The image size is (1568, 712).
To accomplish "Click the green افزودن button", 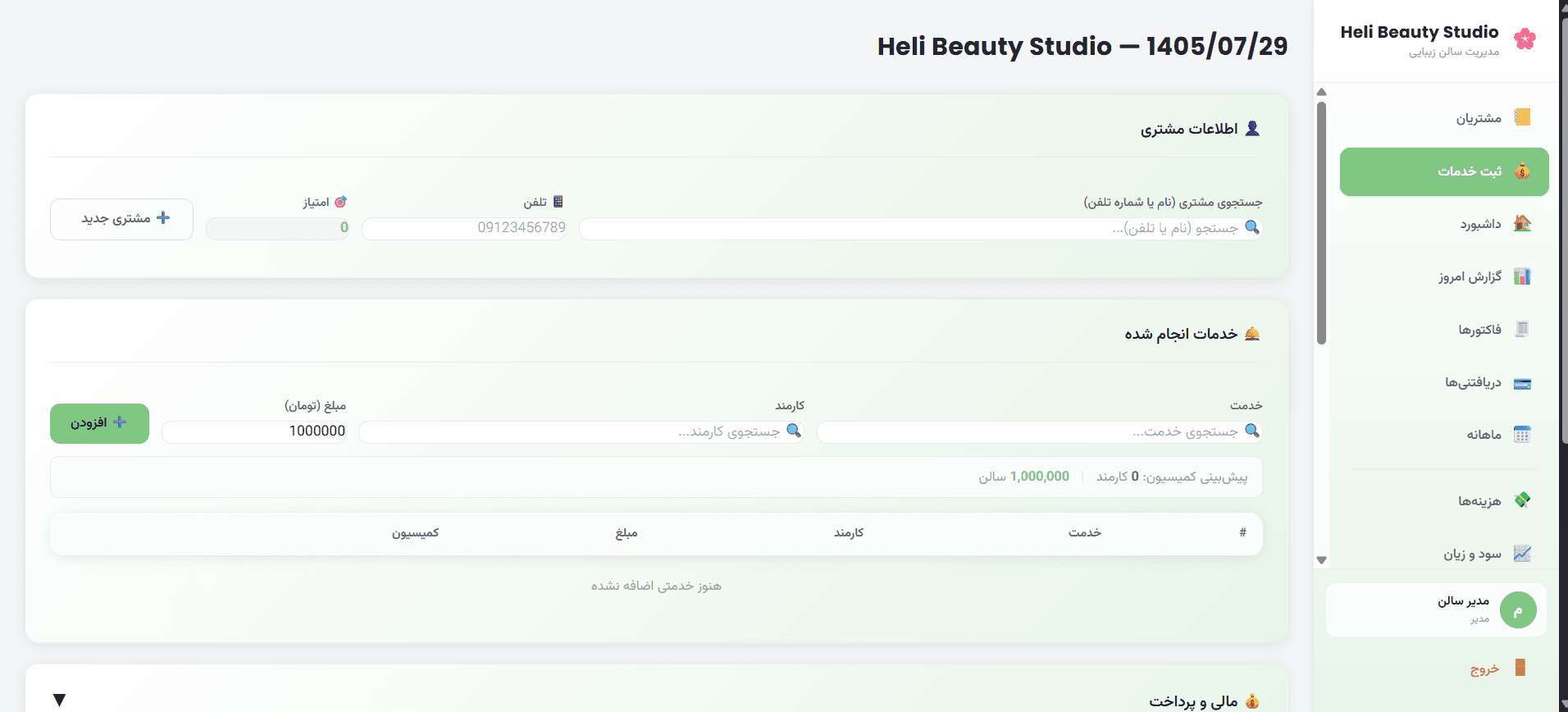I will (99, 423).
